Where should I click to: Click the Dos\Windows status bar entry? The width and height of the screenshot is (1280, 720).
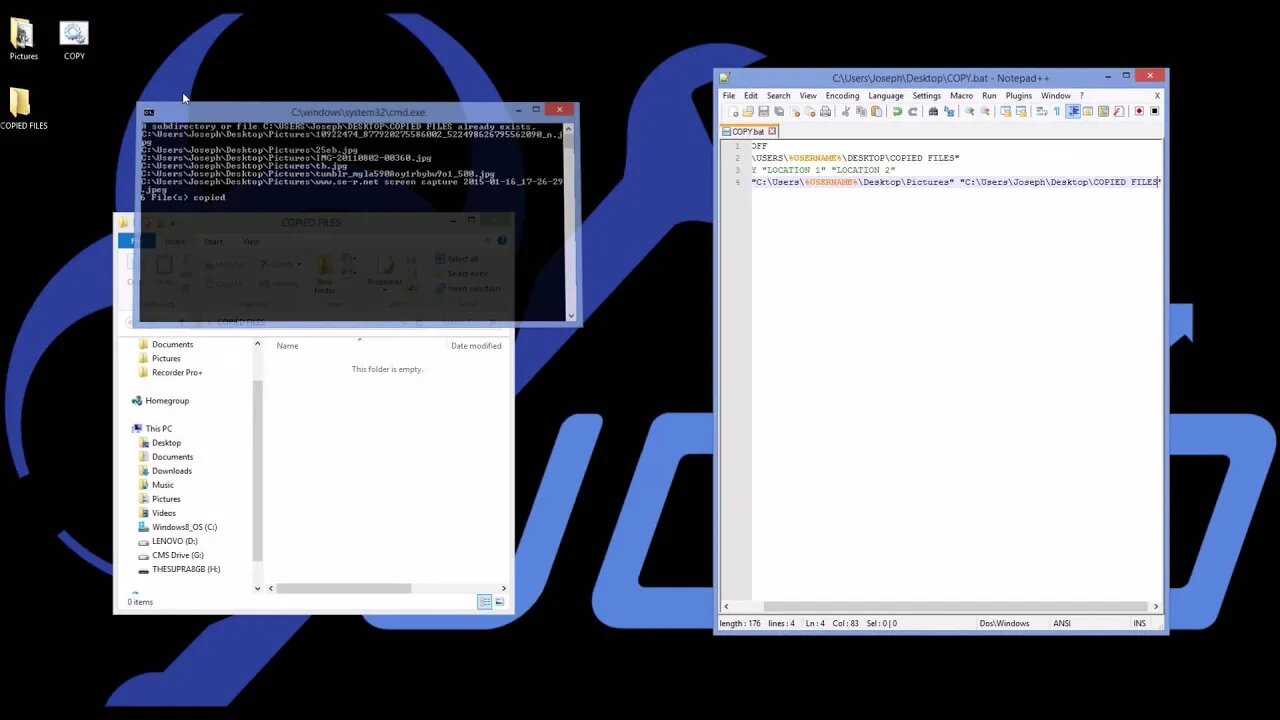point(1004,623)
